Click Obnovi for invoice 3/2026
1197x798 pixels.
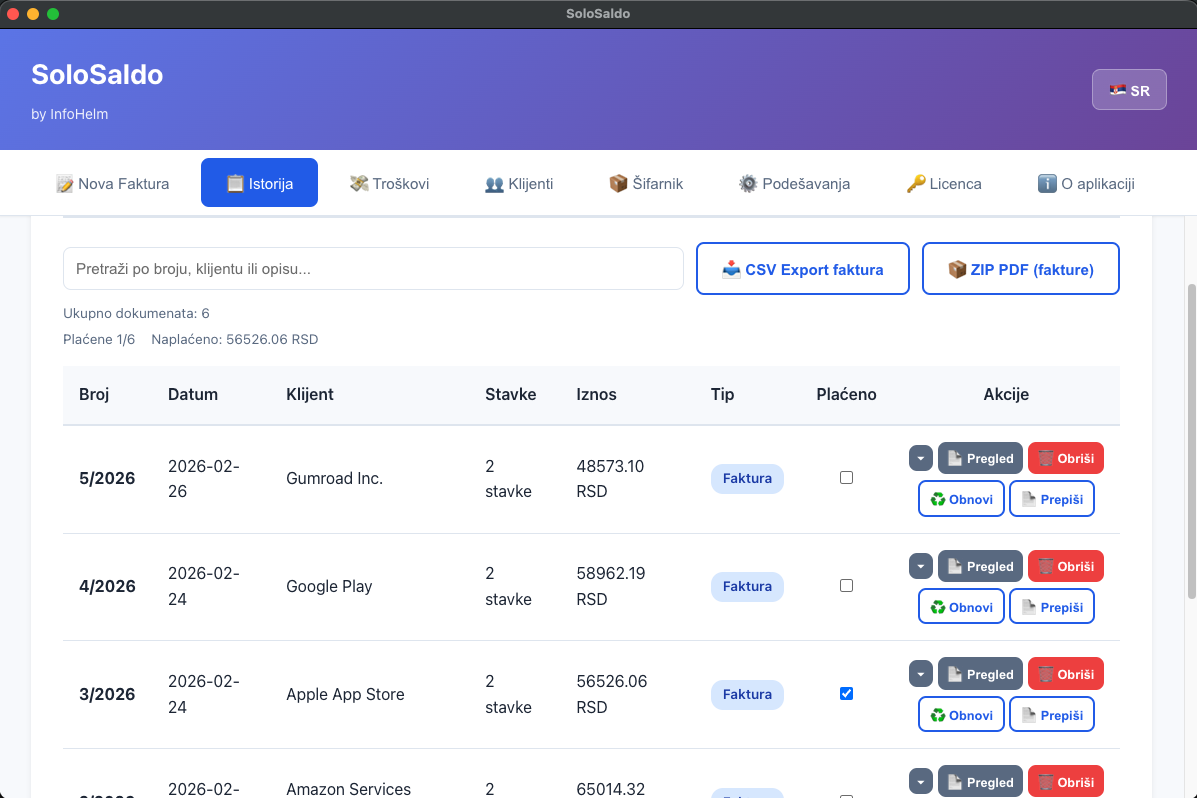(960, 715)
